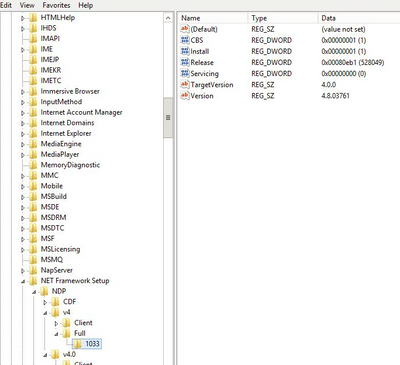This screenshot has height=365, width=400.
Task: Click the Immersive Browser folder icon
Action: coord(33,91)
